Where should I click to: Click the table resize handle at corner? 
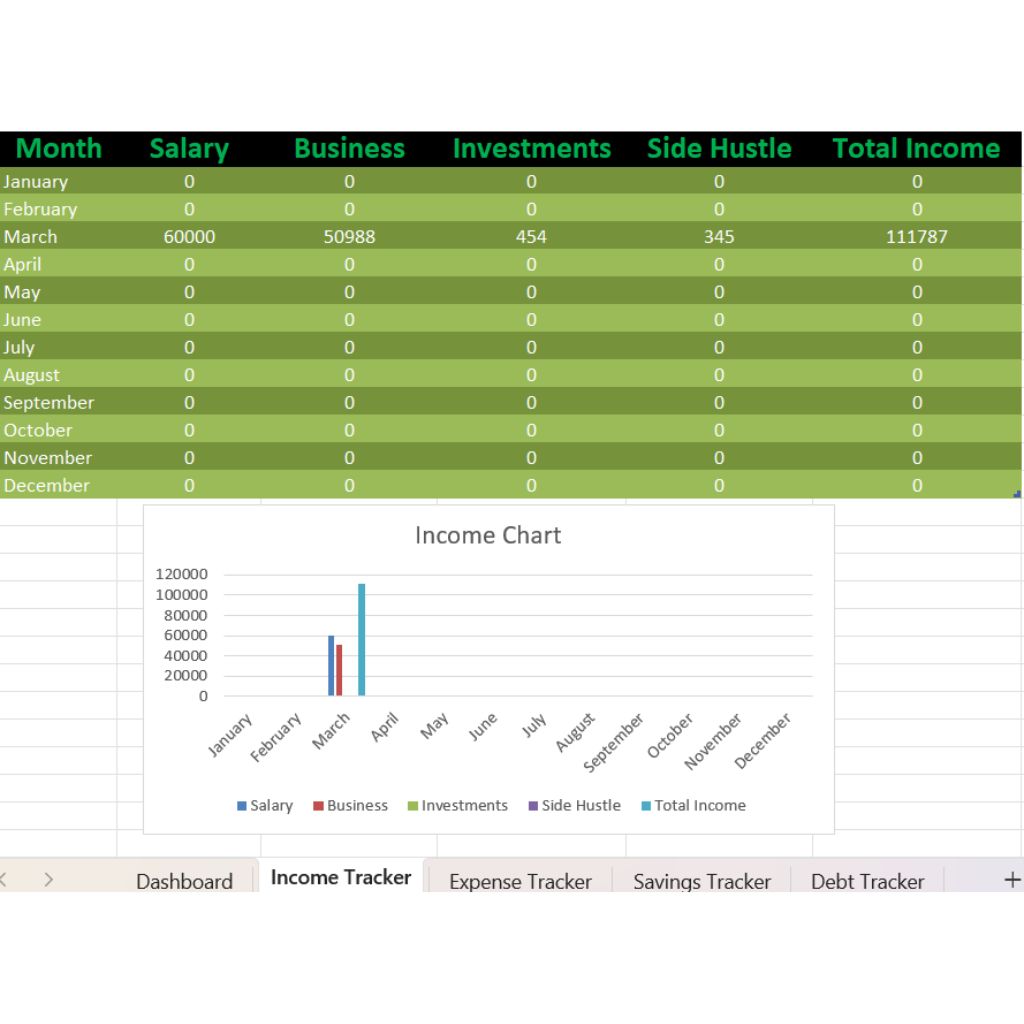[x=1017, y=494]
